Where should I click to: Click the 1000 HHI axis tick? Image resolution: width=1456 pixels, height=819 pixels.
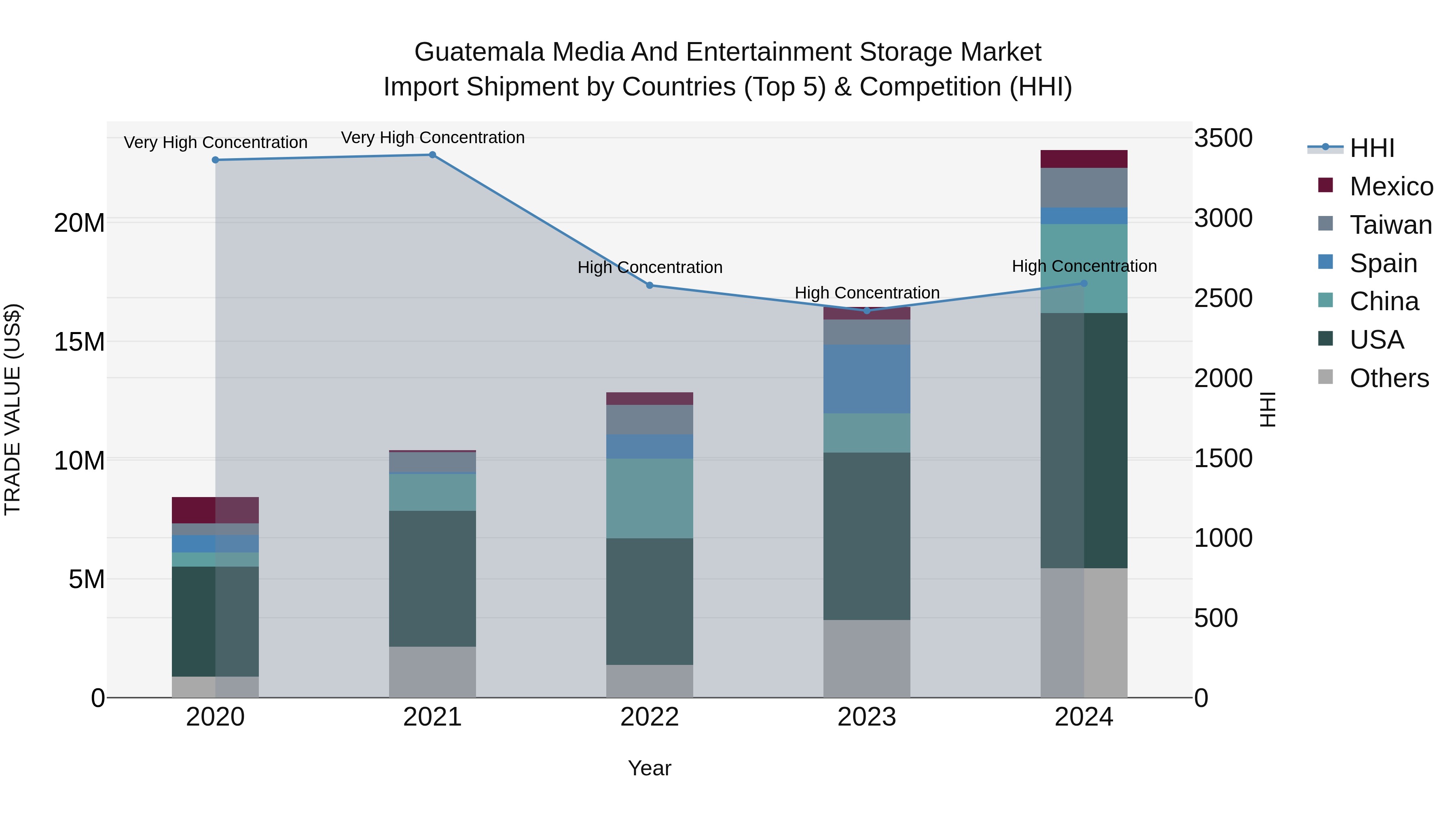point(1223,538)
